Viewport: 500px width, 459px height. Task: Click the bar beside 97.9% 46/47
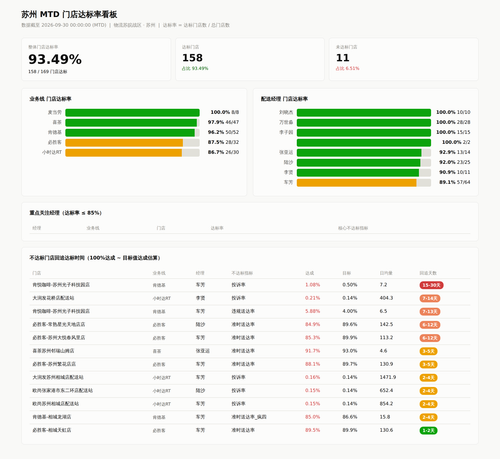[132, 122]
